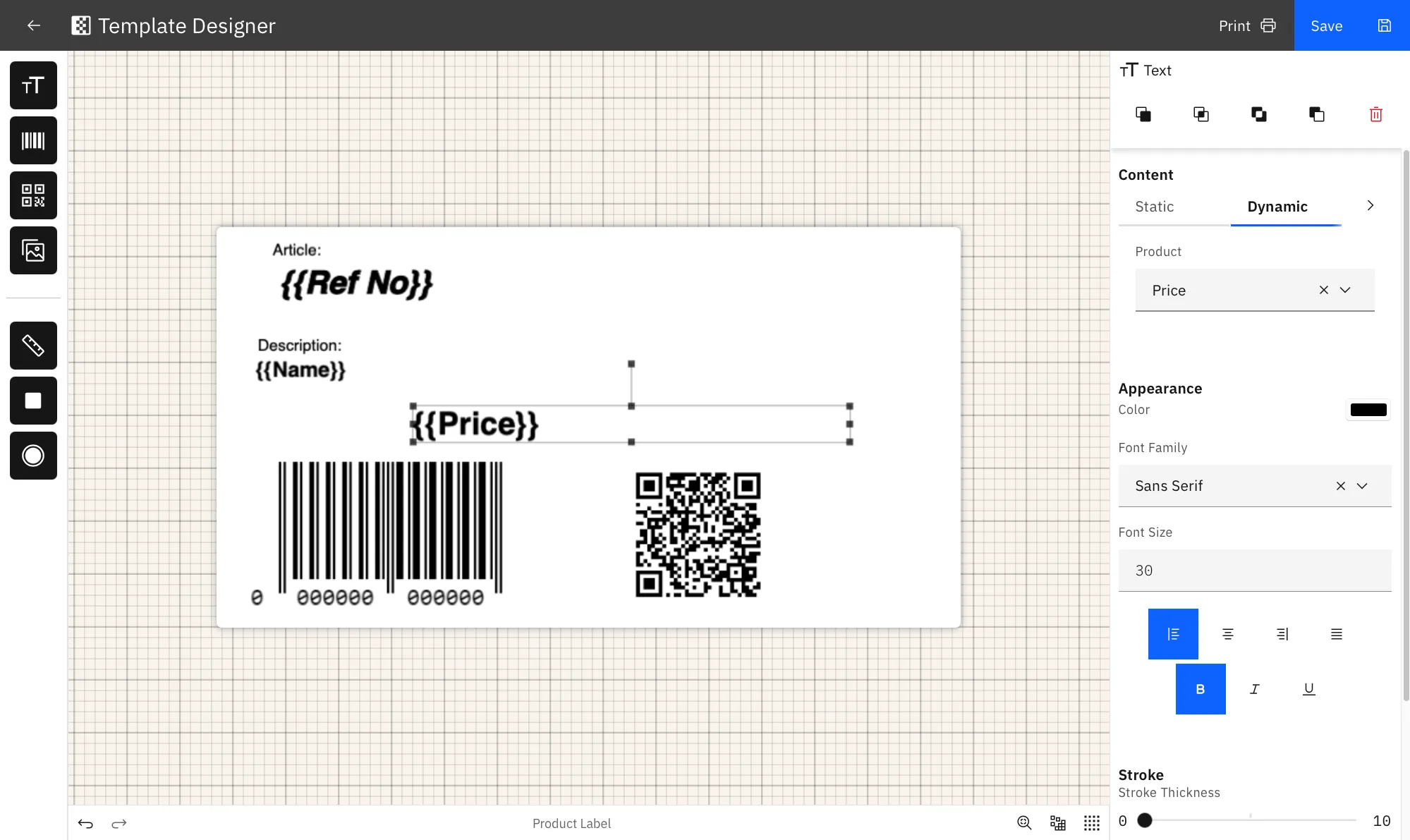Open the black color swatch

(1368, 410)
